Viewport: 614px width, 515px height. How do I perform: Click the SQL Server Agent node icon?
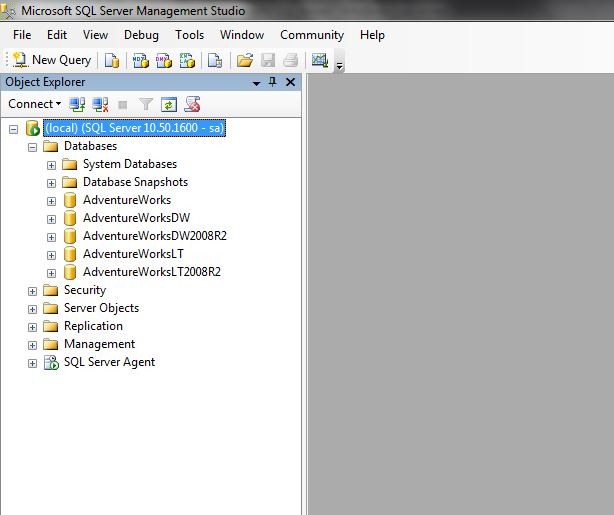(51, 363)
